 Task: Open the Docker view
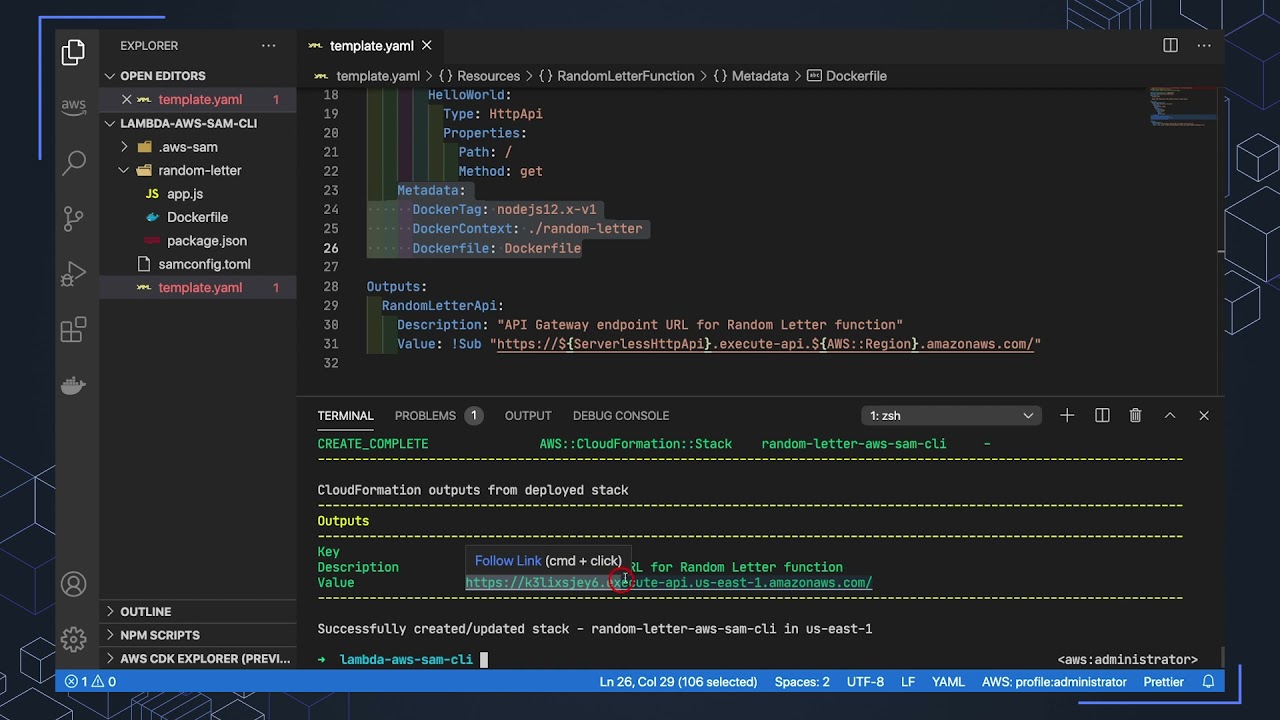[73, 385]
